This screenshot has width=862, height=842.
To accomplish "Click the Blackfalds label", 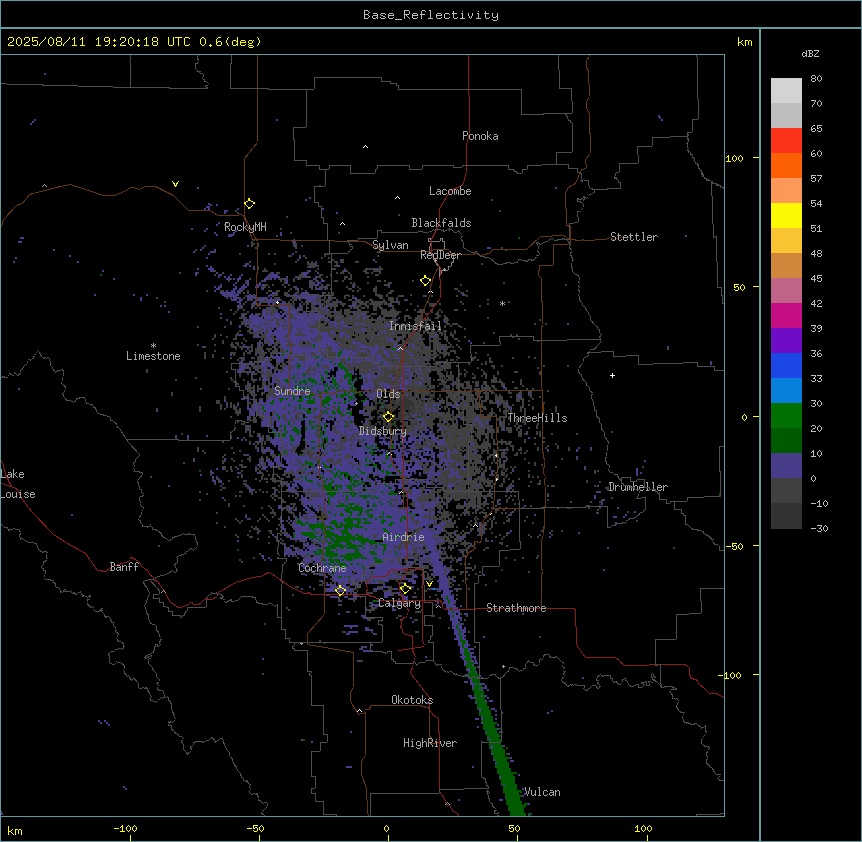I will (x=441, y=223).
